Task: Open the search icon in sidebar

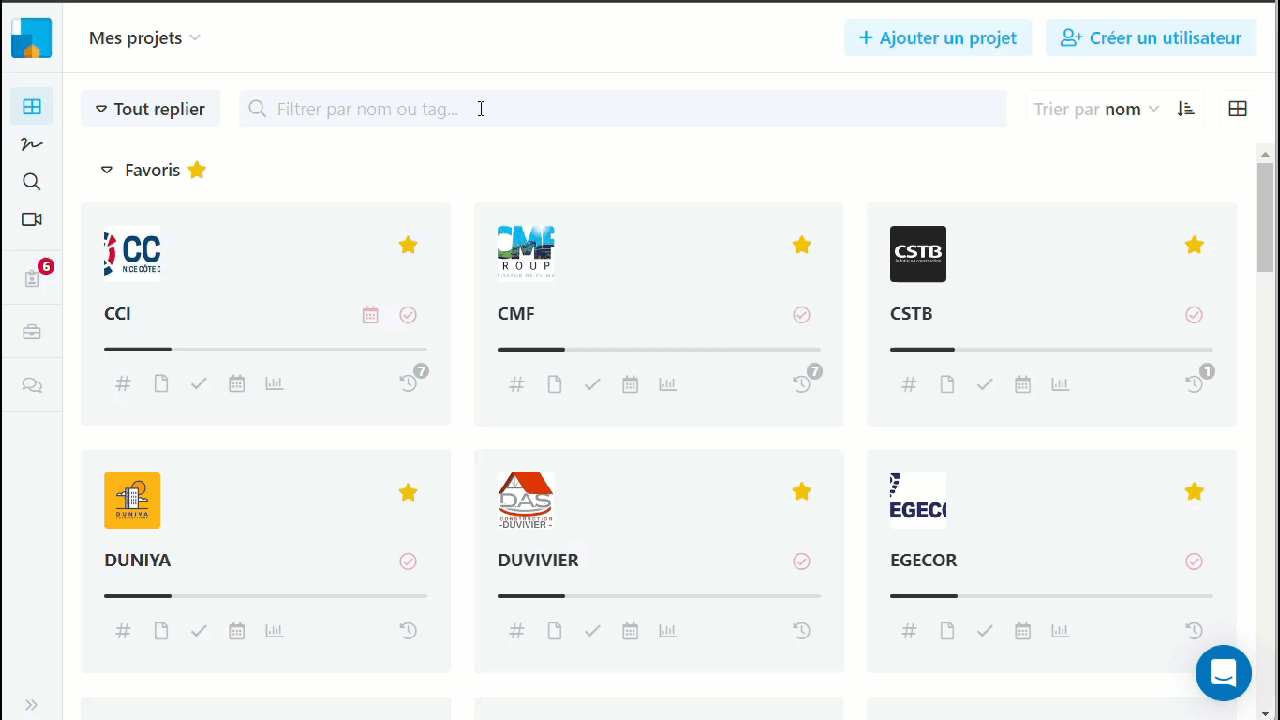Action: [x=32, y=181]
